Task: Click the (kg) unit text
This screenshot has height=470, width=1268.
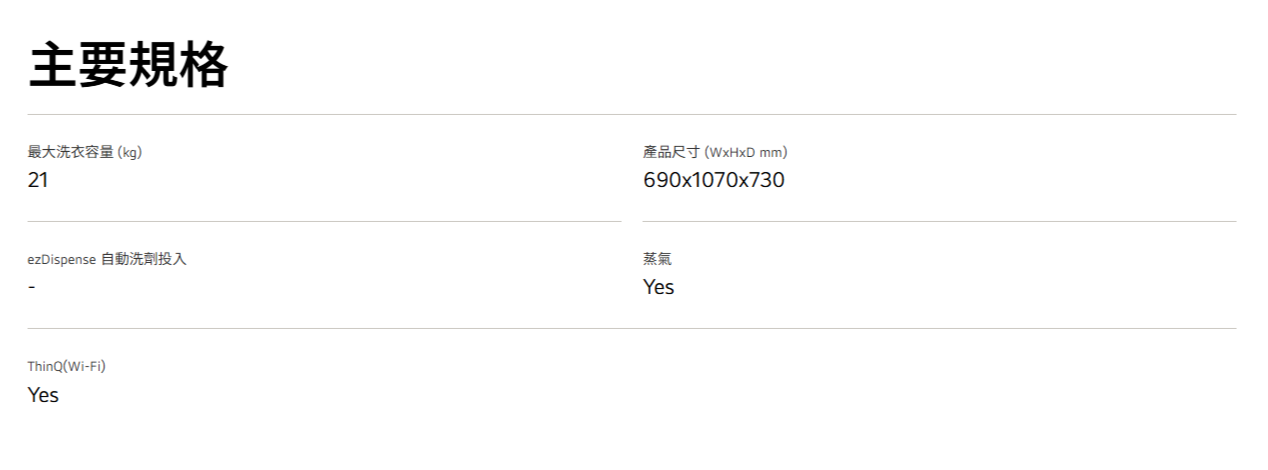Action: click(130, 153)
